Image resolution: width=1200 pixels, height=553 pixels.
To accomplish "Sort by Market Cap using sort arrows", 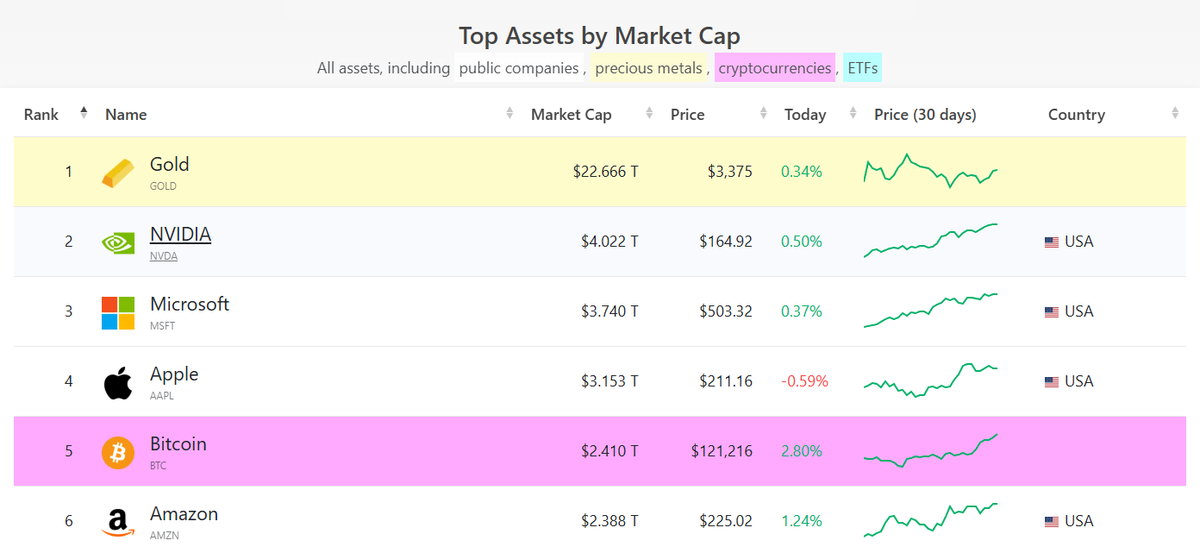I will pyautogui.click(x=650, y=114).
